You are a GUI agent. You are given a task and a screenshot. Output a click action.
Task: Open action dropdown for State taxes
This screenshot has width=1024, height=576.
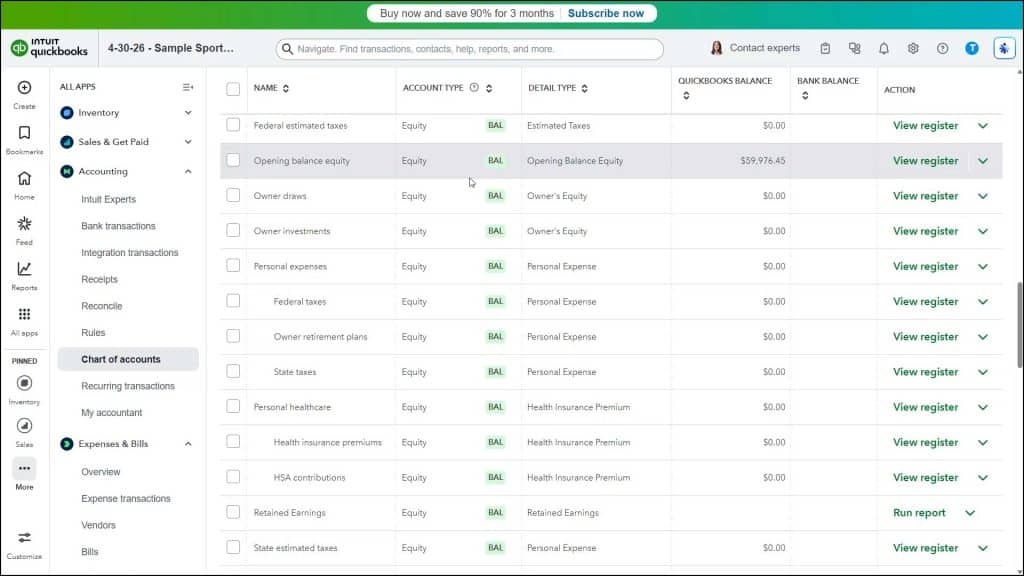[x=983, y=372]
